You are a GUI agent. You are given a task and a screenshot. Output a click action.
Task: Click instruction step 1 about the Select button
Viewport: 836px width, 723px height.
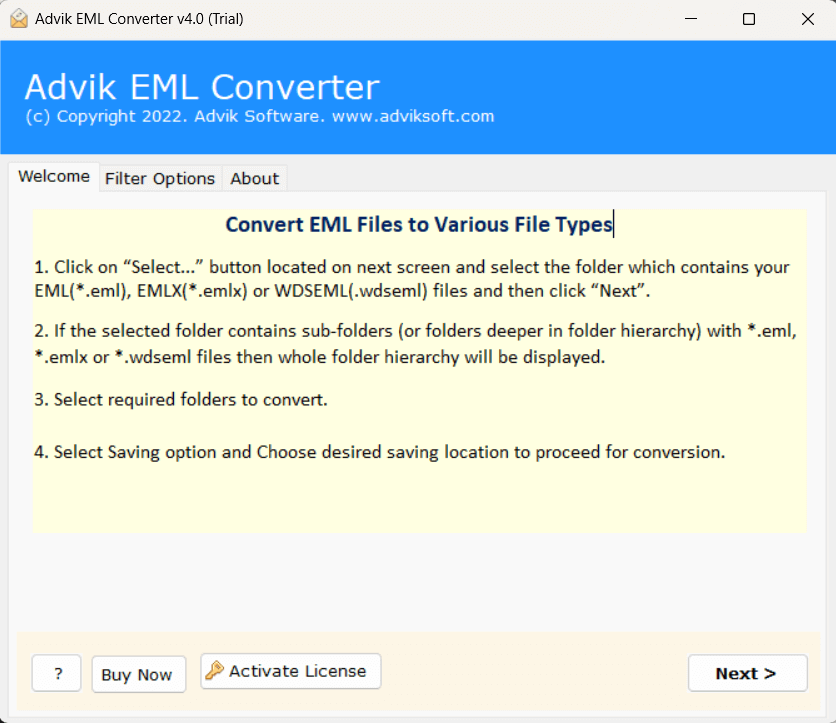[x=412, y=279]
